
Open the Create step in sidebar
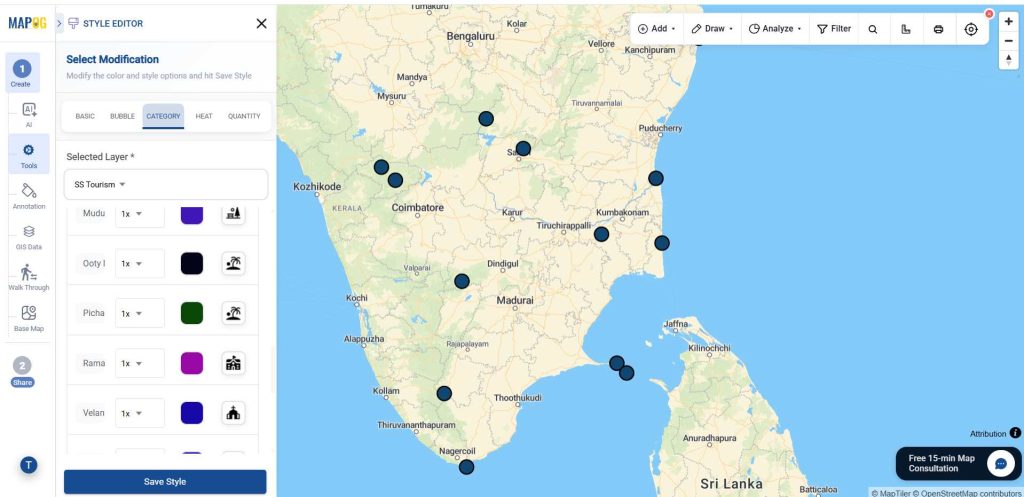(x=22, y=72)
